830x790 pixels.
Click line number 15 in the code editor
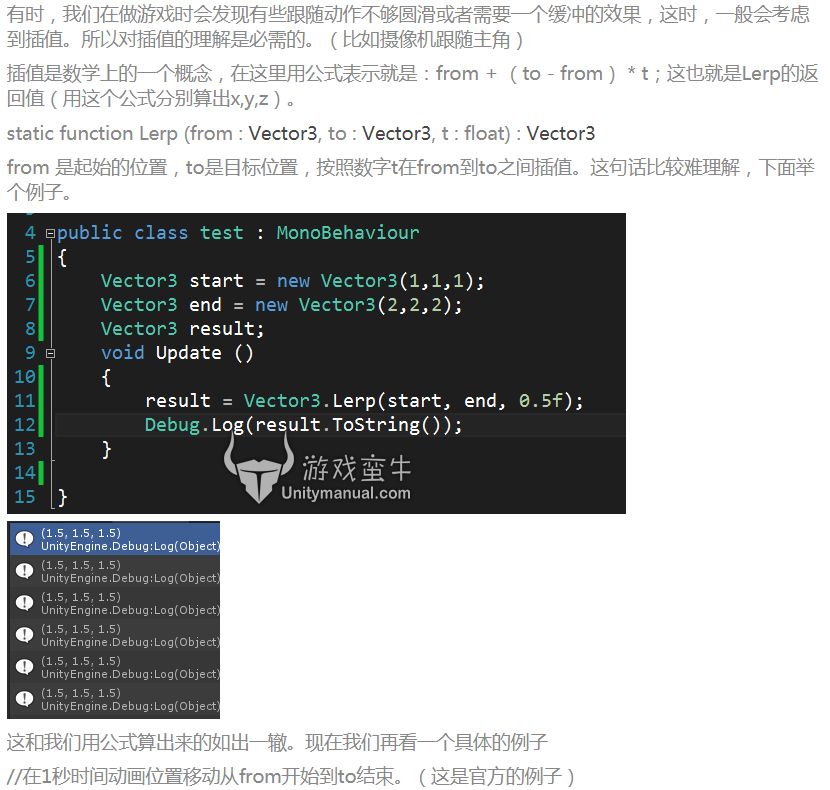pos(25,496)
